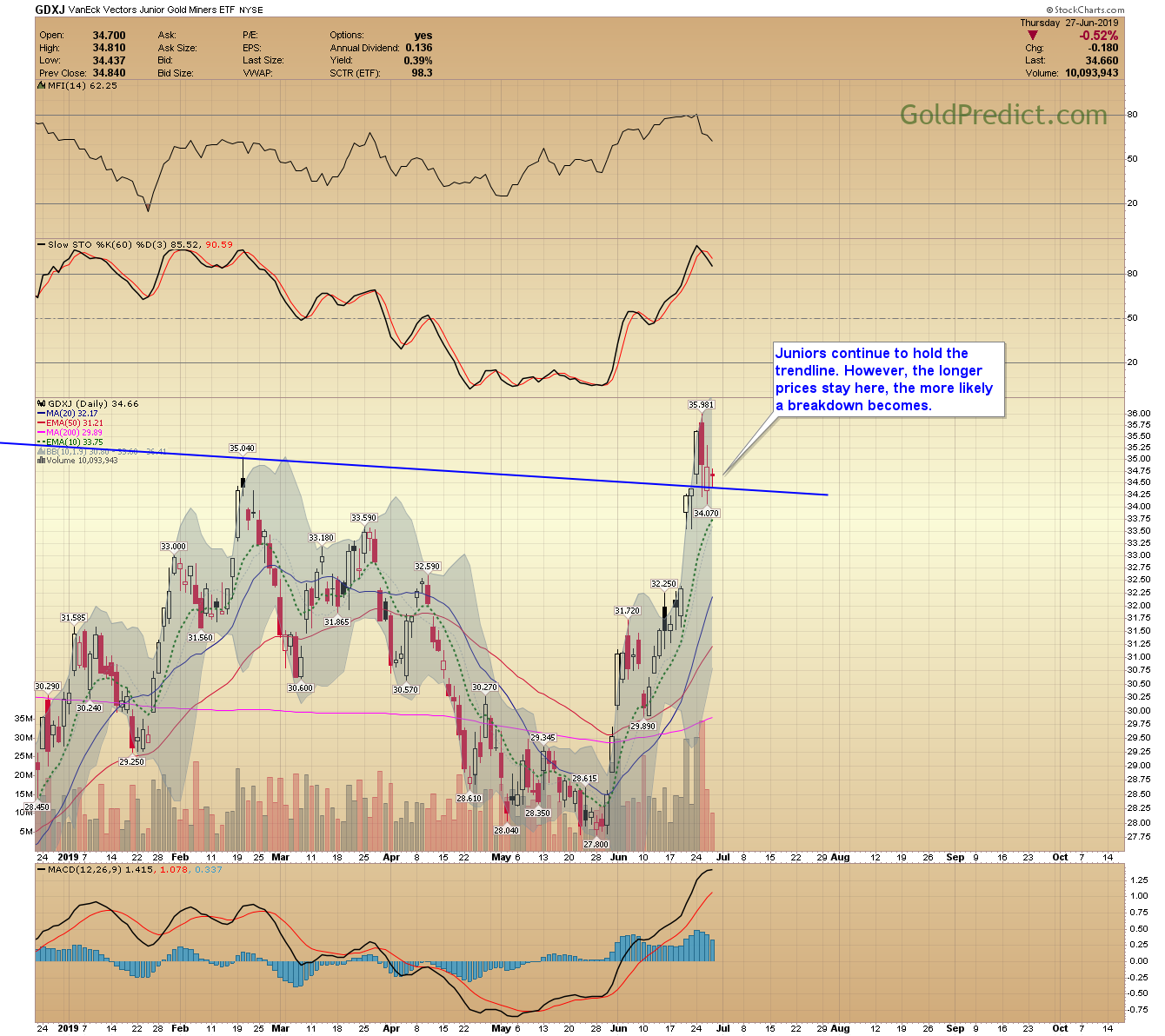
Task: Click the 35.040 February peak price label
Action: click(242, 448)
